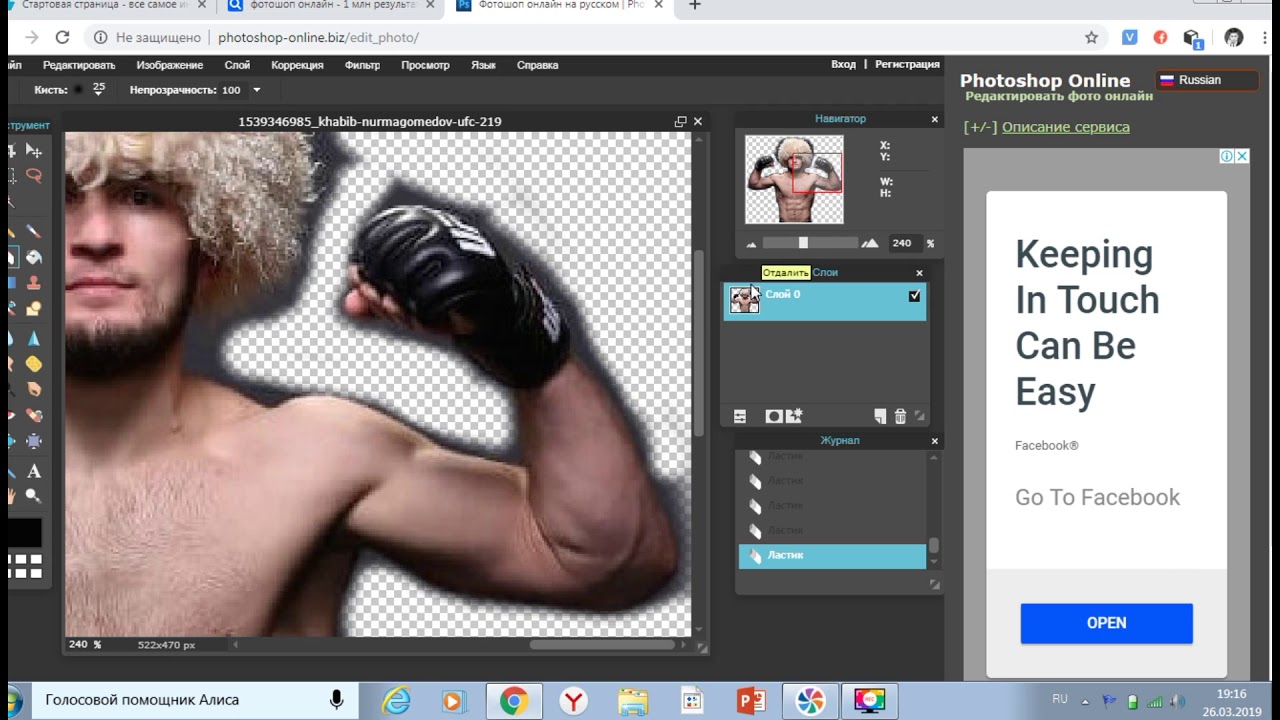The image size is (1280, 720).
Task: Select the Zoom magnifier tool
Action: click(x=33, y=496)
